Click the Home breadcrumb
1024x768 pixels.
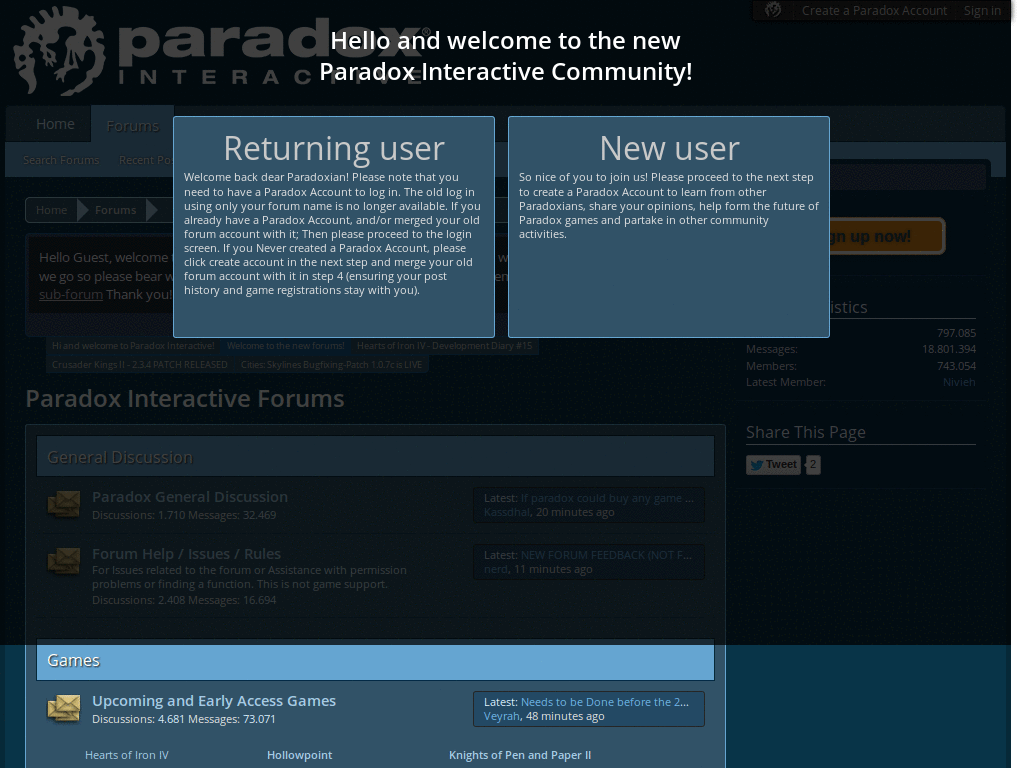pos(52,210)
